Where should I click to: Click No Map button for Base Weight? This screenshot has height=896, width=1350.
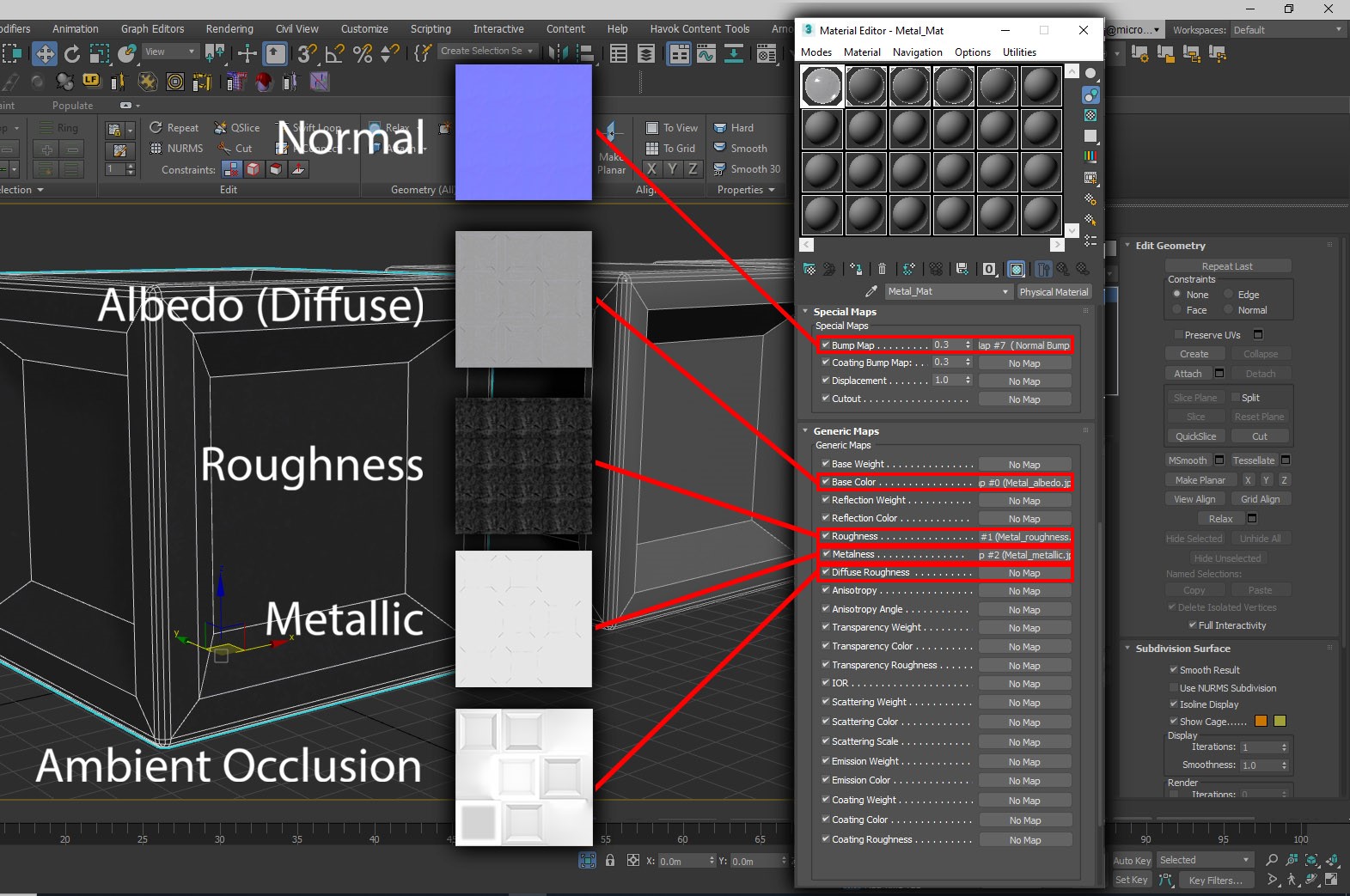click(x=1024, y=465)
